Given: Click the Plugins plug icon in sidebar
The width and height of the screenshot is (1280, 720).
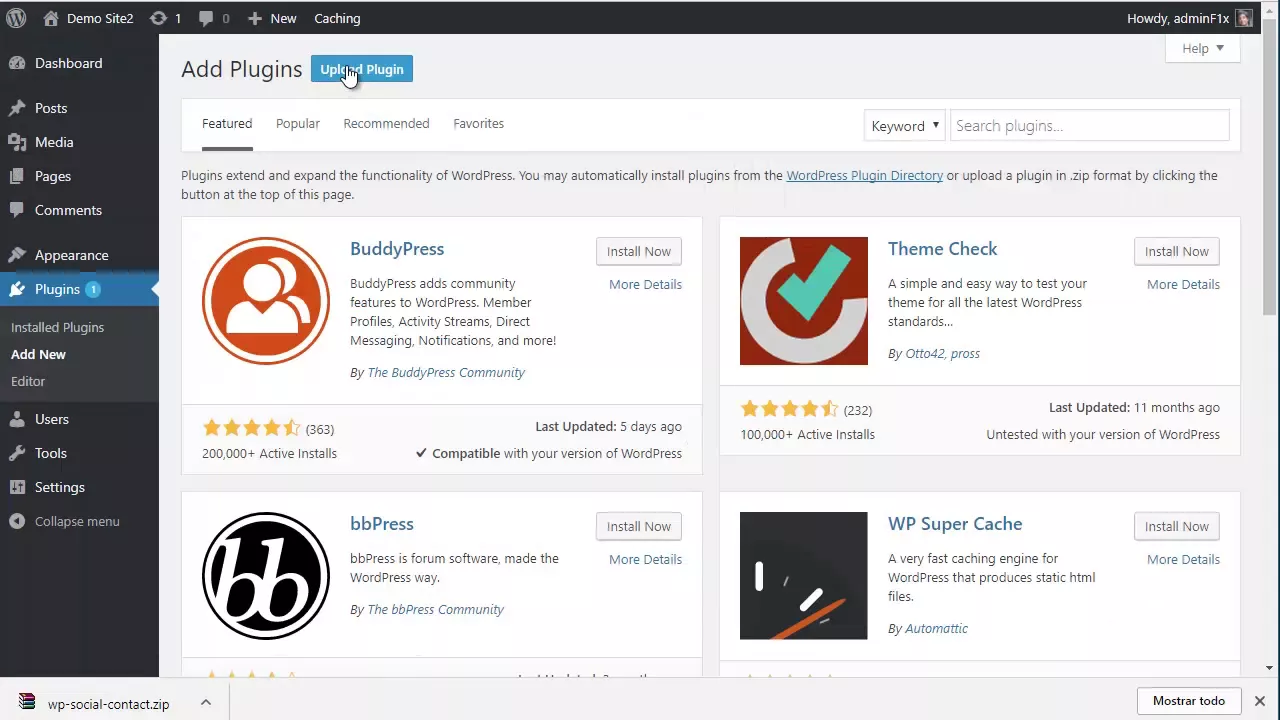Looking at the screenshot, I should pos(17,289).
